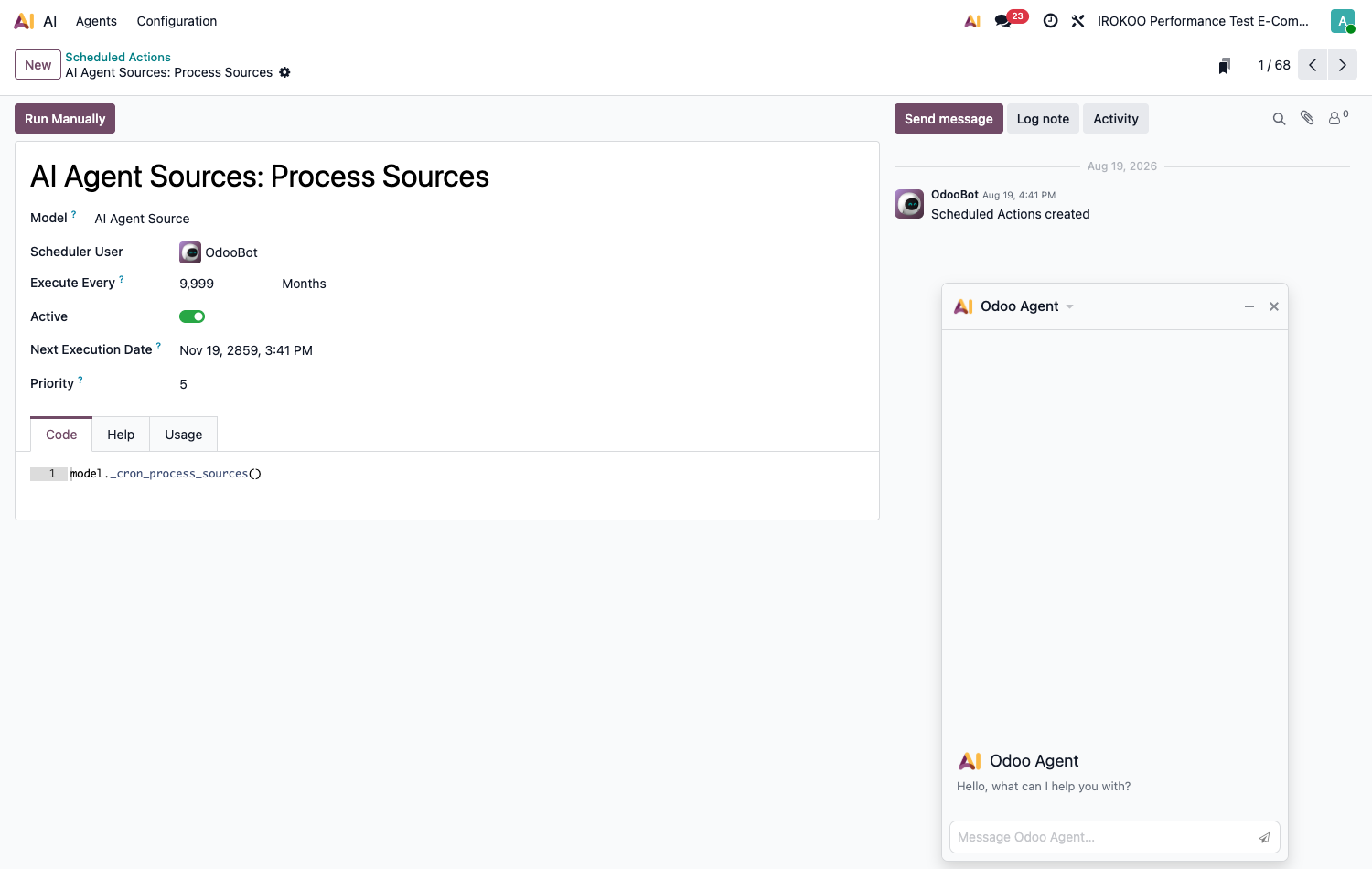Open the gear actions menu beside the record title
Screen dimensions: 1372x869
coord(284,72)
